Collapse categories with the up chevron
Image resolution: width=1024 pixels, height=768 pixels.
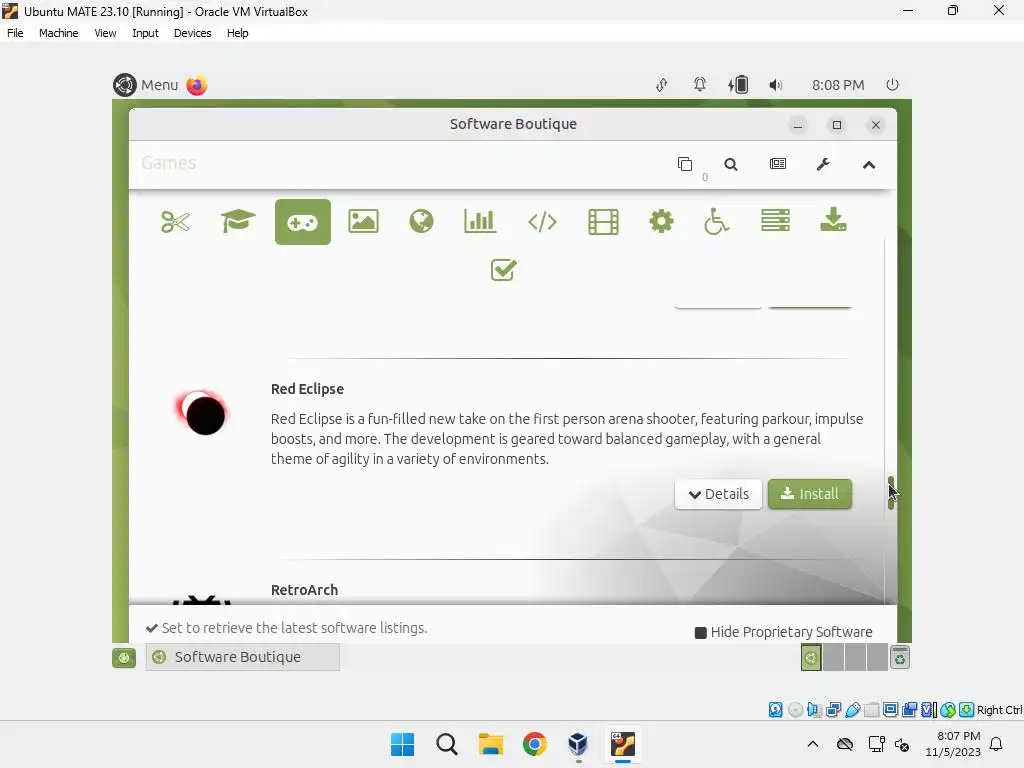click(x=869, y=165)
